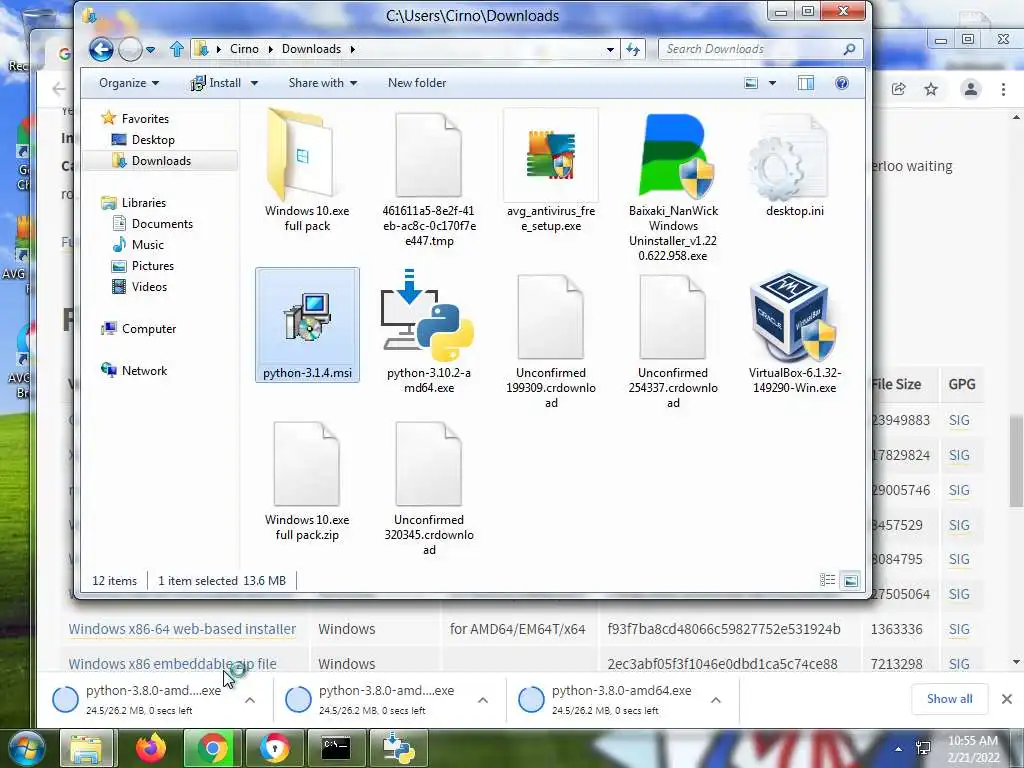Open options arrow for first python-3.8.0 download
Image resolution: width=1024 pixels, height=768 pixels.
tap(250, 700)
